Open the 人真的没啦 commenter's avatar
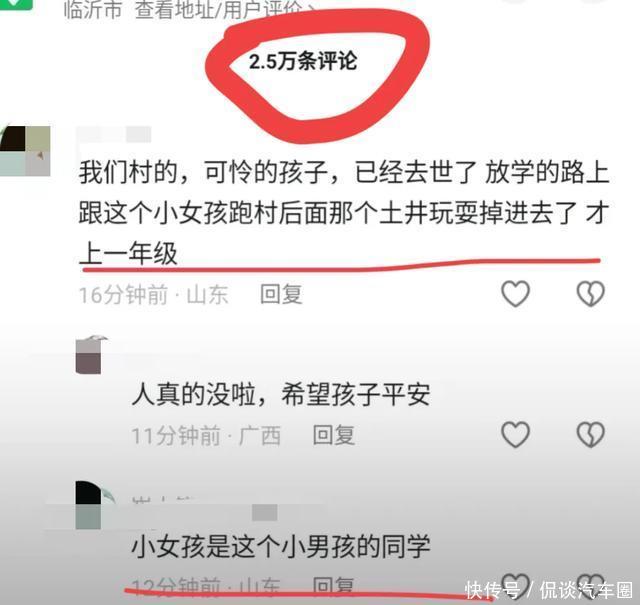640x605 pixels. point(91,355)
